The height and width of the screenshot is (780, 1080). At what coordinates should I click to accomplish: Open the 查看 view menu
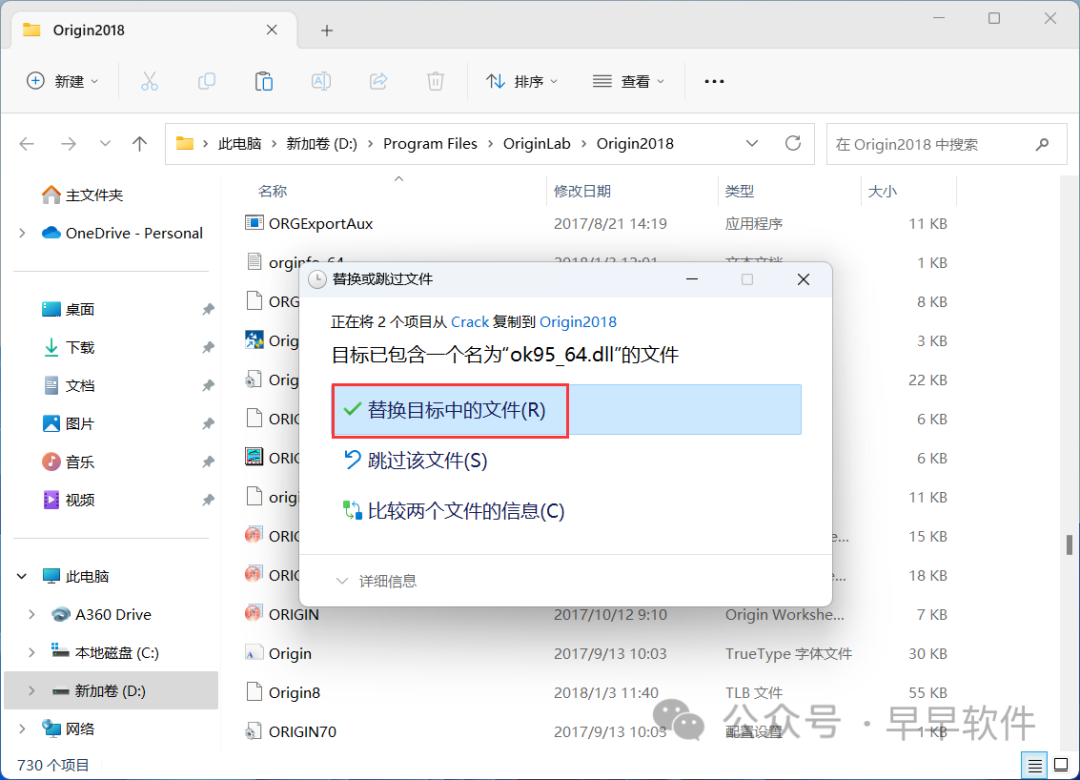(x=628, y=81)
